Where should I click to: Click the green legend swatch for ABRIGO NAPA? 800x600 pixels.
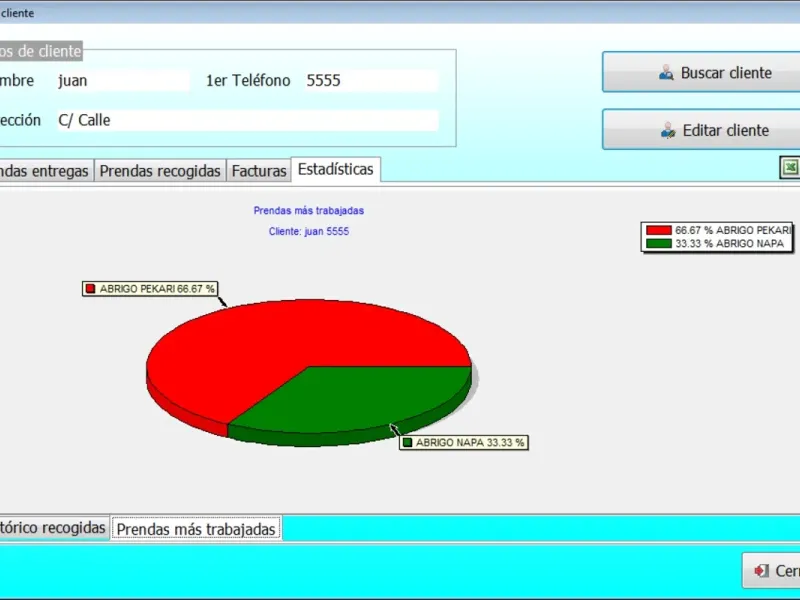(x=659, y=243)
